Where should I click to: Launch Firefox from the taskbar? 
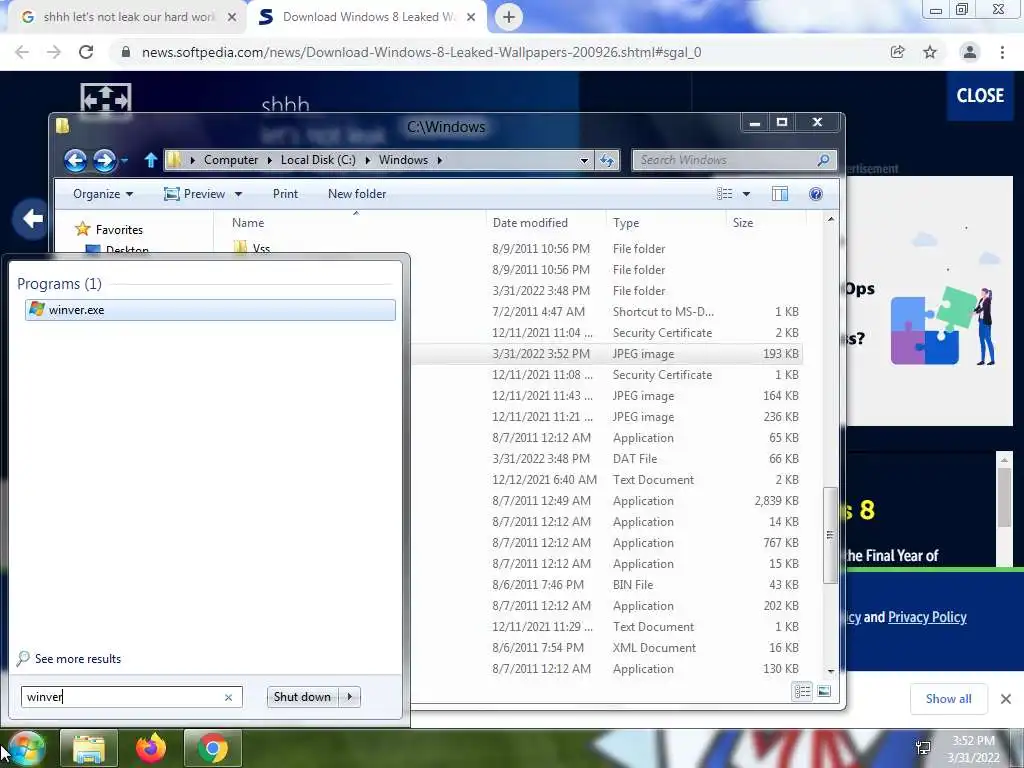pos(151,748)
